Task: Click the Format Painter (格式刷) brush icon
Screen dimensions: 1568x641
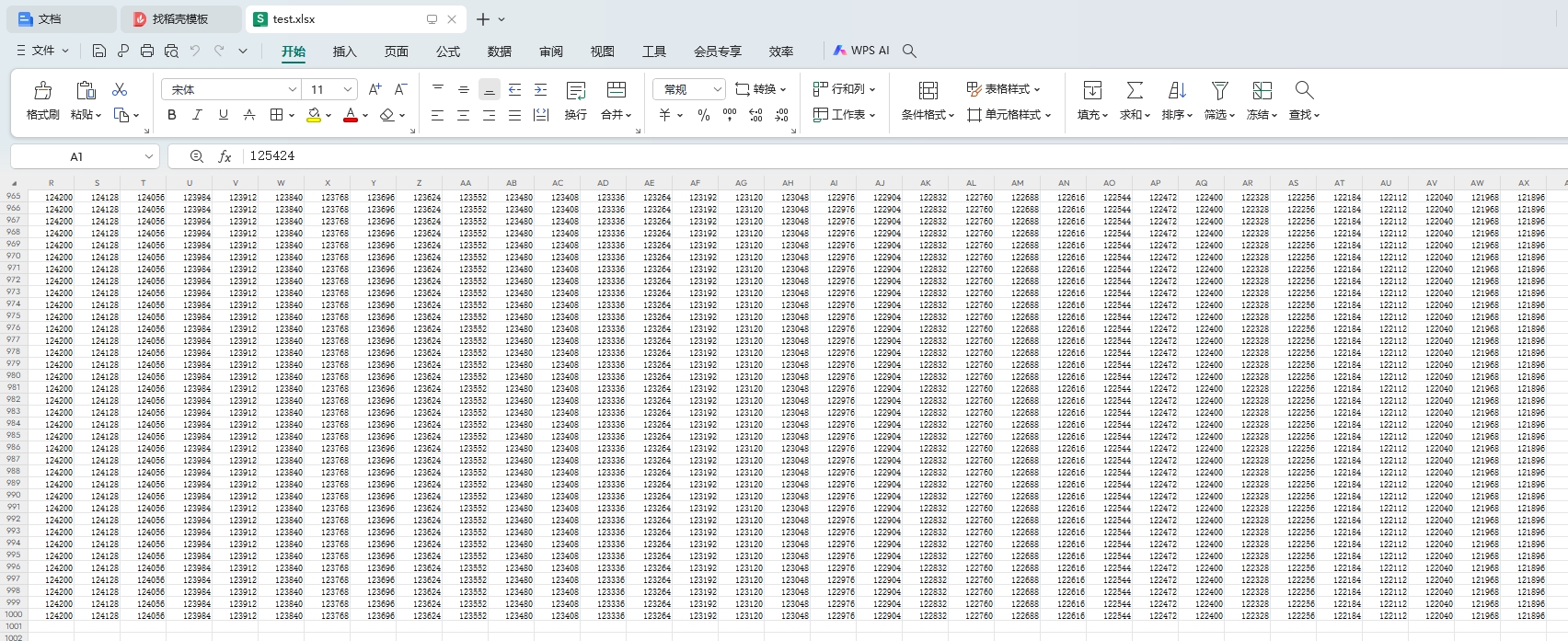Action: tap(42, 90)
